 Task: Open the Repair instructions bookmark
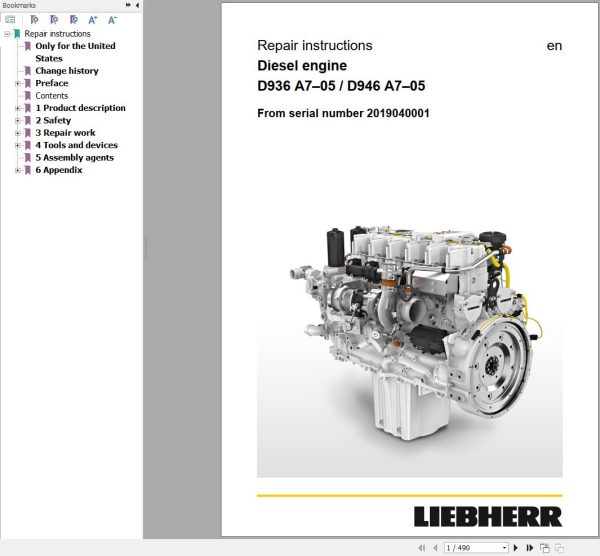tap(57, 34)
